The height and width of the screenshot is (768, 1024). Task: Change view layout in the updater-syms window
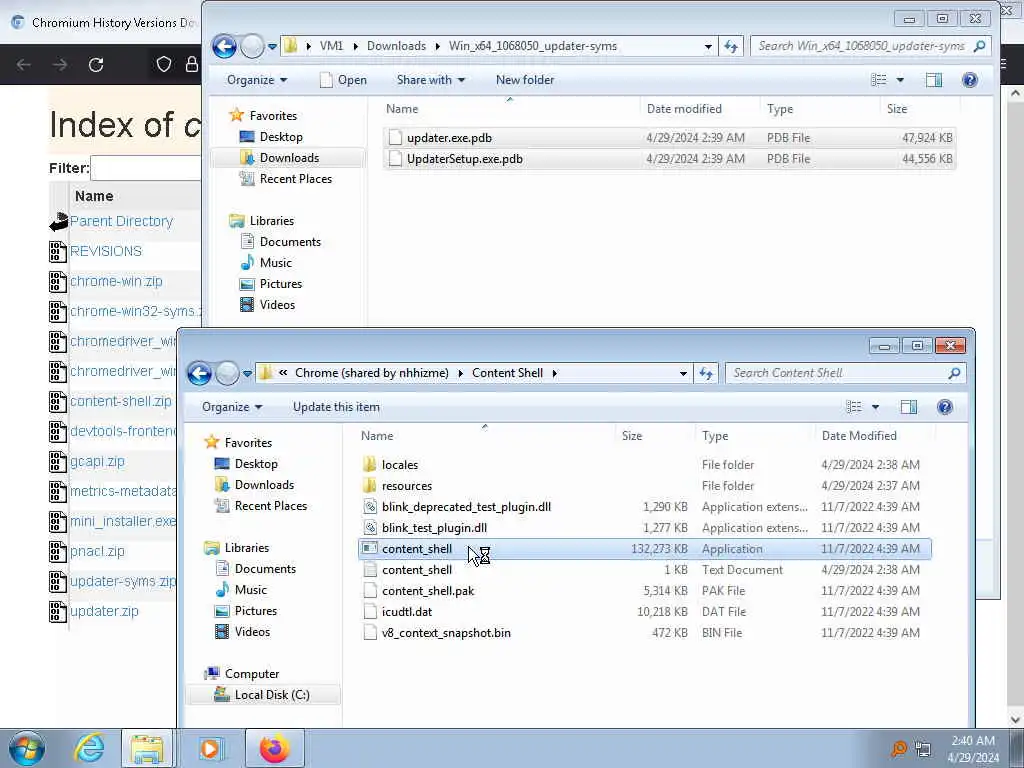(879, 80)
